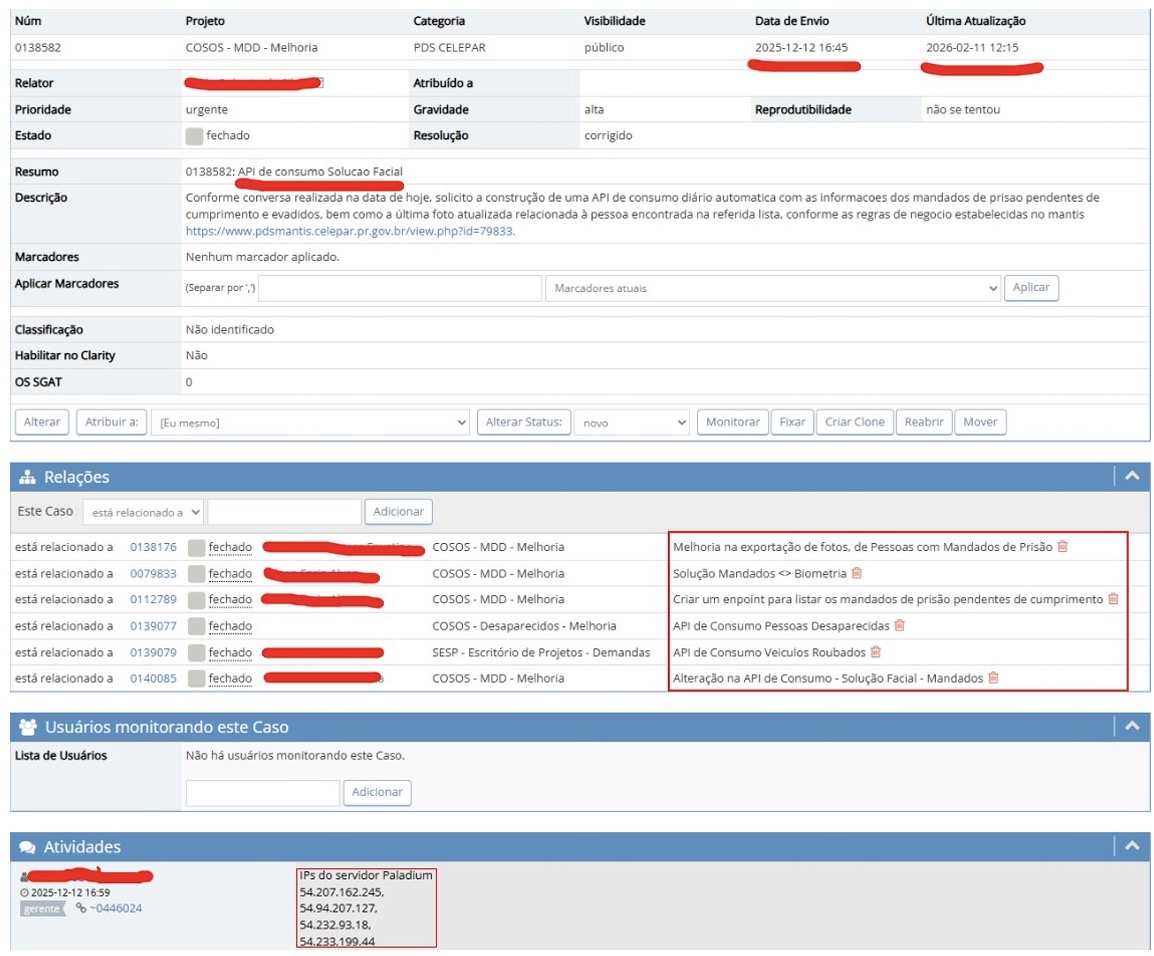Remove relation Criar um enpoint para listar

1113,599
